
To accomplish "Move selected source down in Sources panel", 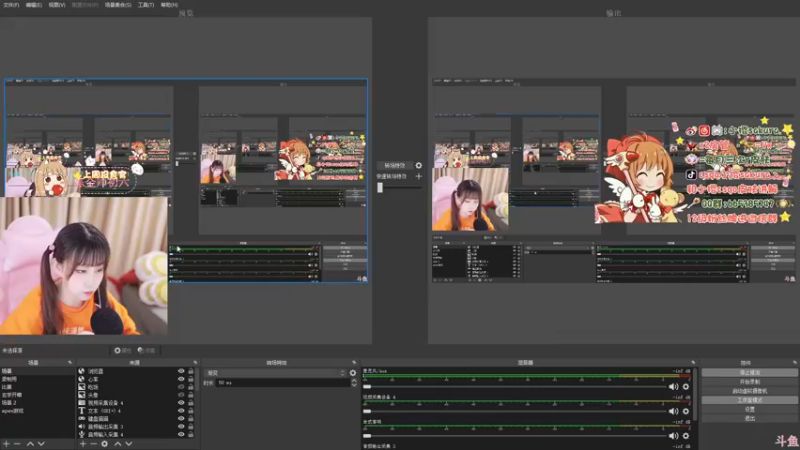I will pos(129,444).
